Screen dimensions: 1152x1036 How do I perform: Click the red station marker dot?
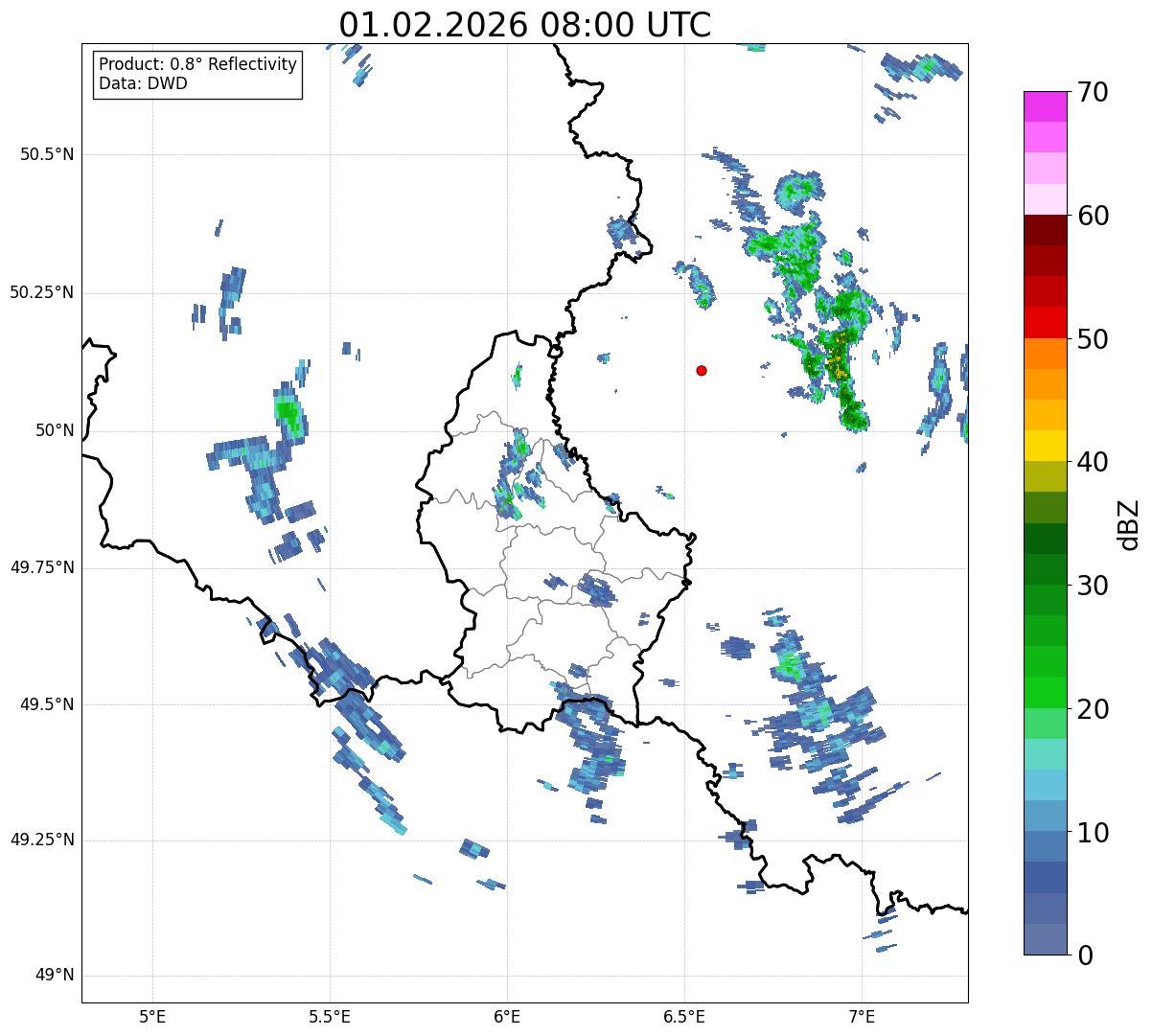pyautogui.click(x=702, y=370)
